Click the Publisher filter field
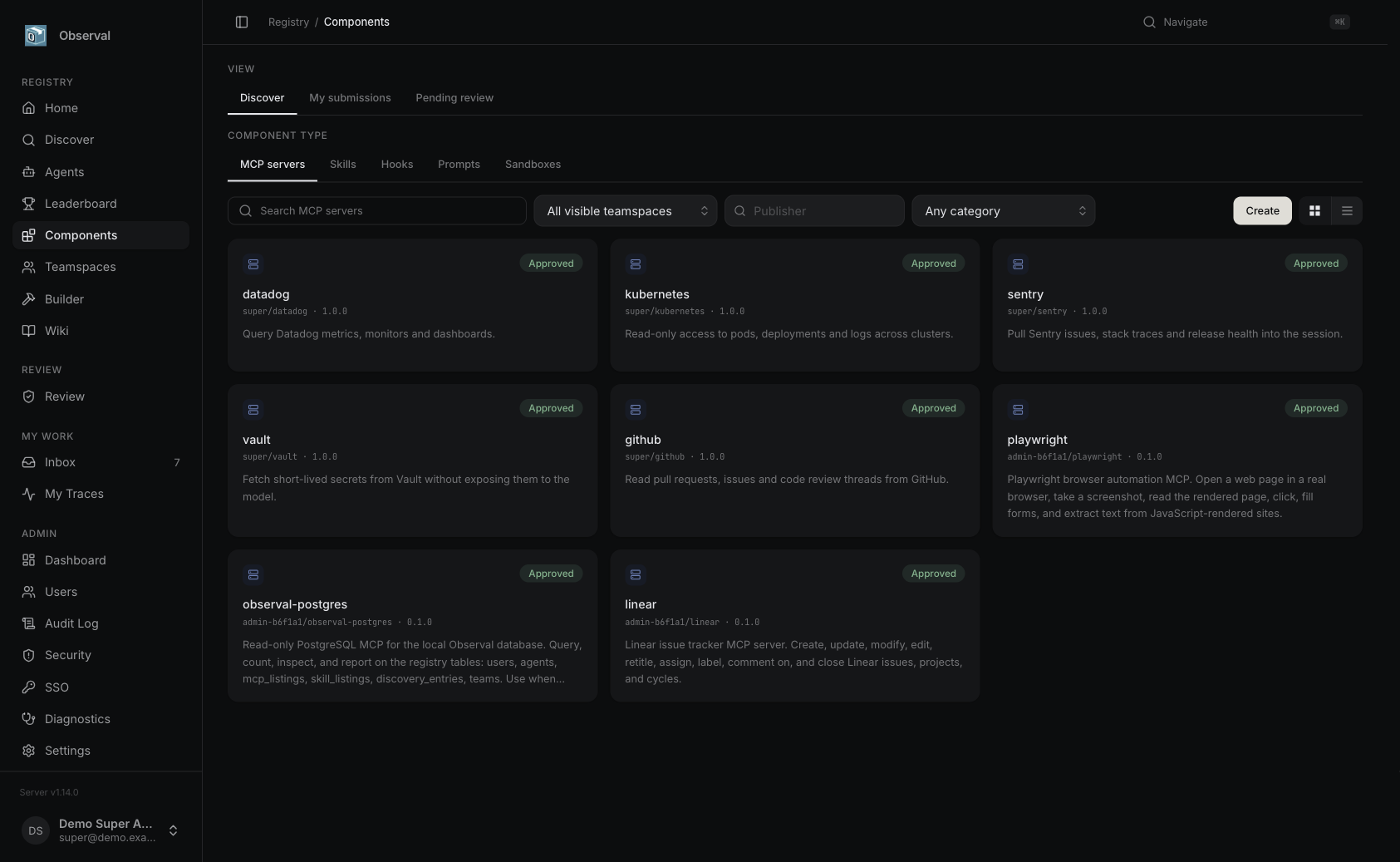Screen dimensions: 1400x862 coord(814,211)
